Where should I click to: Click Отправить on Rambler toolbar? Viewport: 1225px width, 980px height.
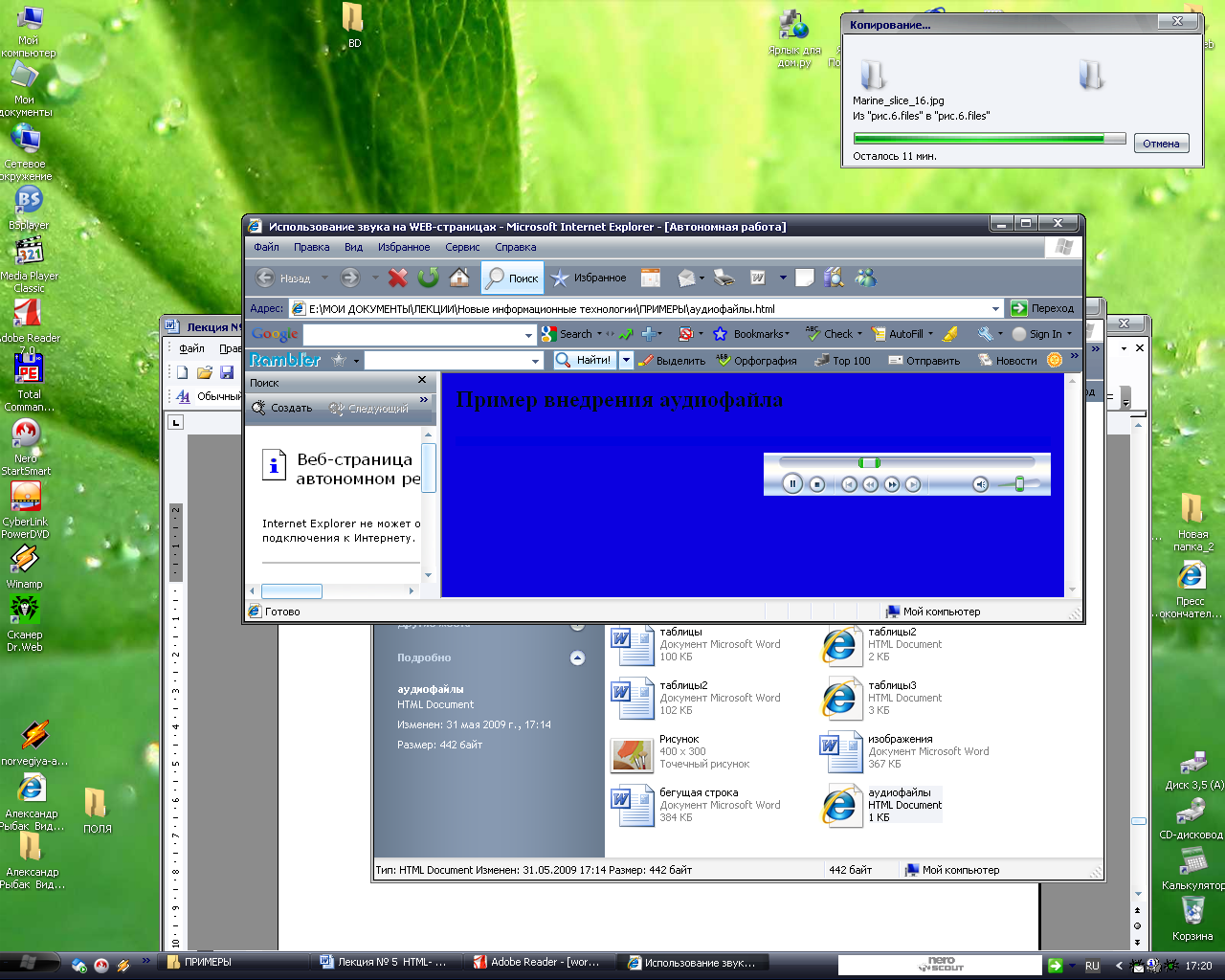pos(924,361)
